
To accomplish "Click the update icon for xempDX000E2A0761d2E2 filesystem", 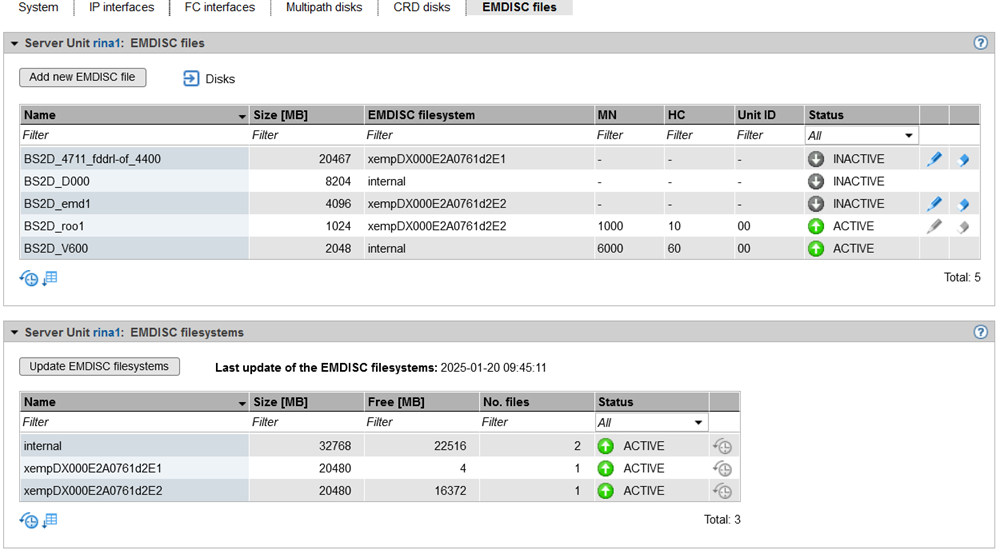I will 723,491.
